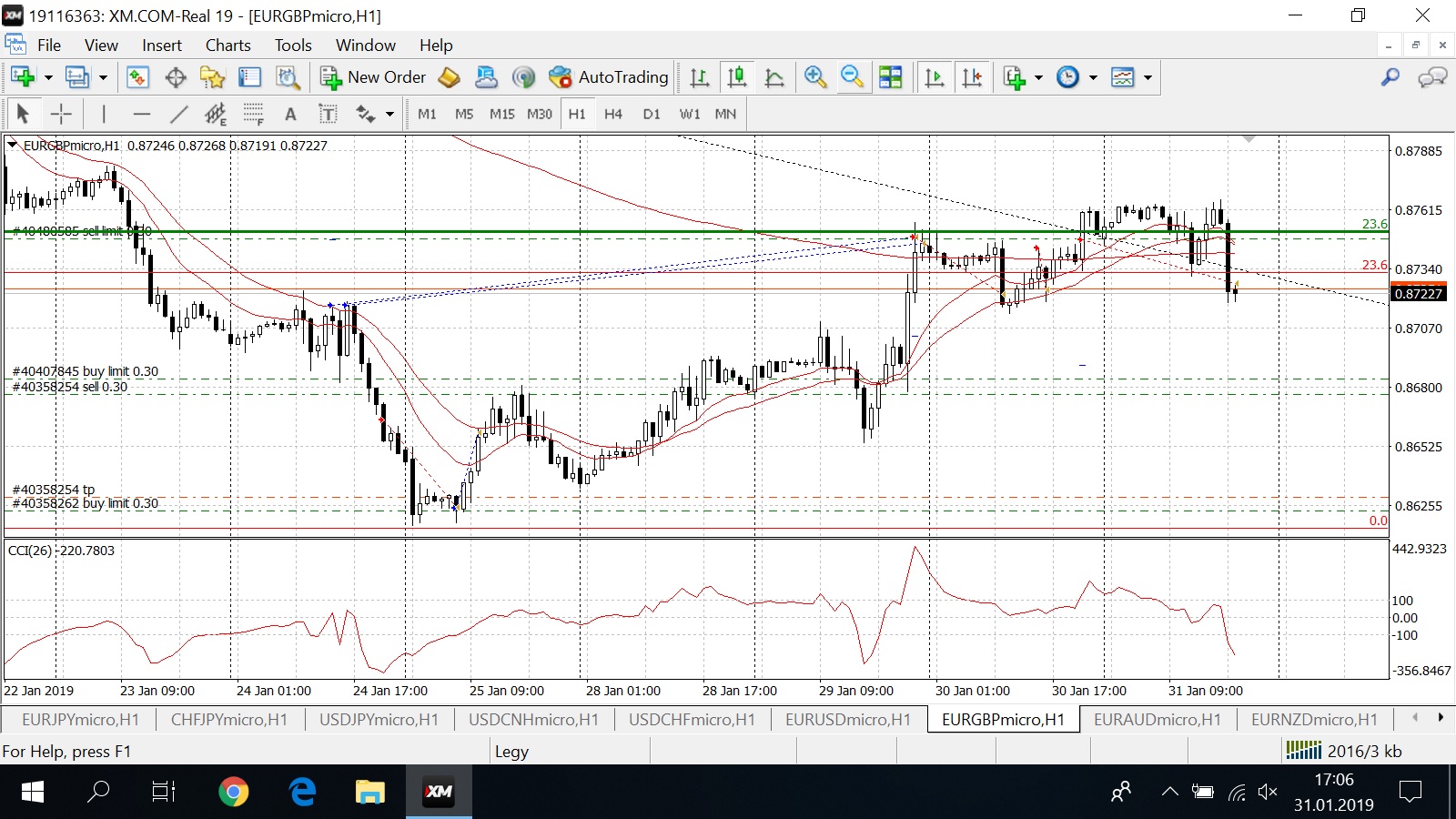Image resolution: width=1456 pixels, height=819 pixels.
Task: Select the Crosshair tool
Action: [61, 114]
